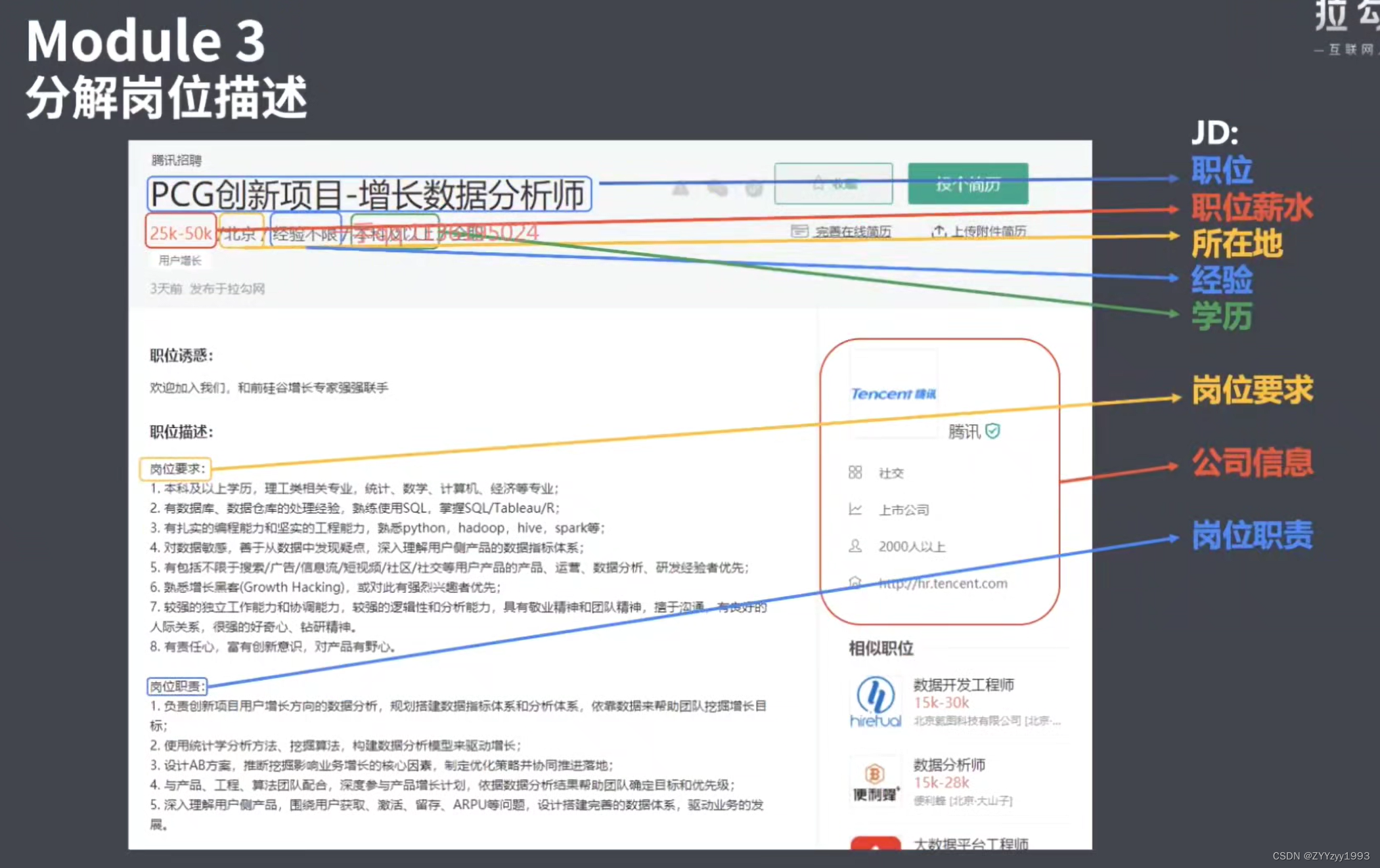Click the green verified shield next to 腾讯

992,431
